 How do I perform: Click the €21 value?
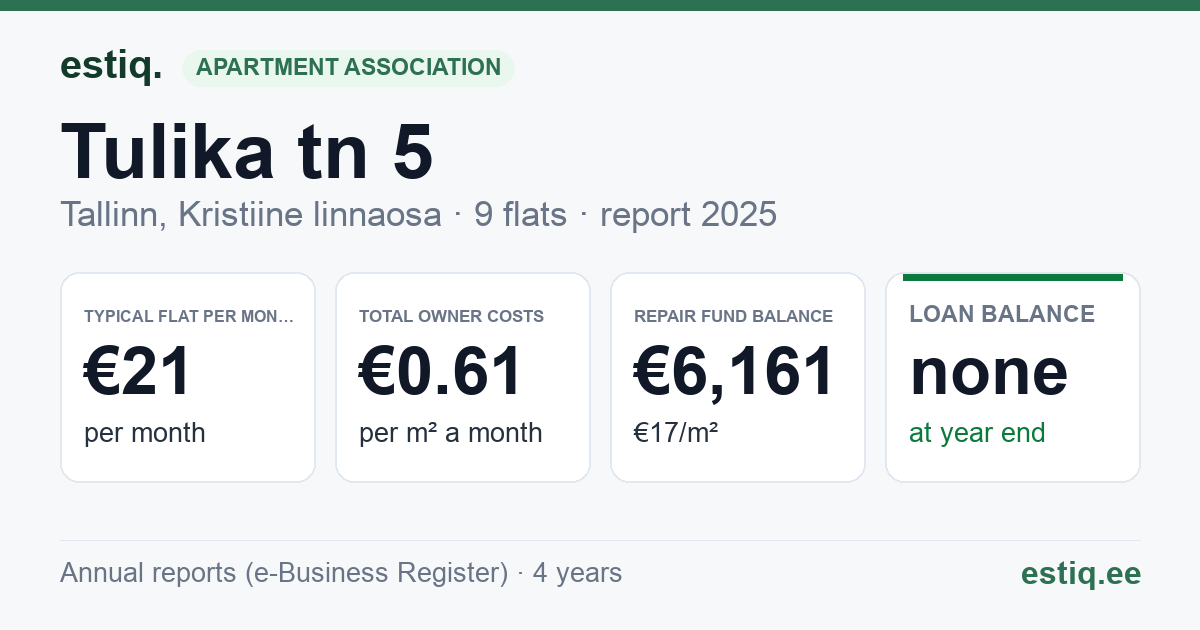137,371
